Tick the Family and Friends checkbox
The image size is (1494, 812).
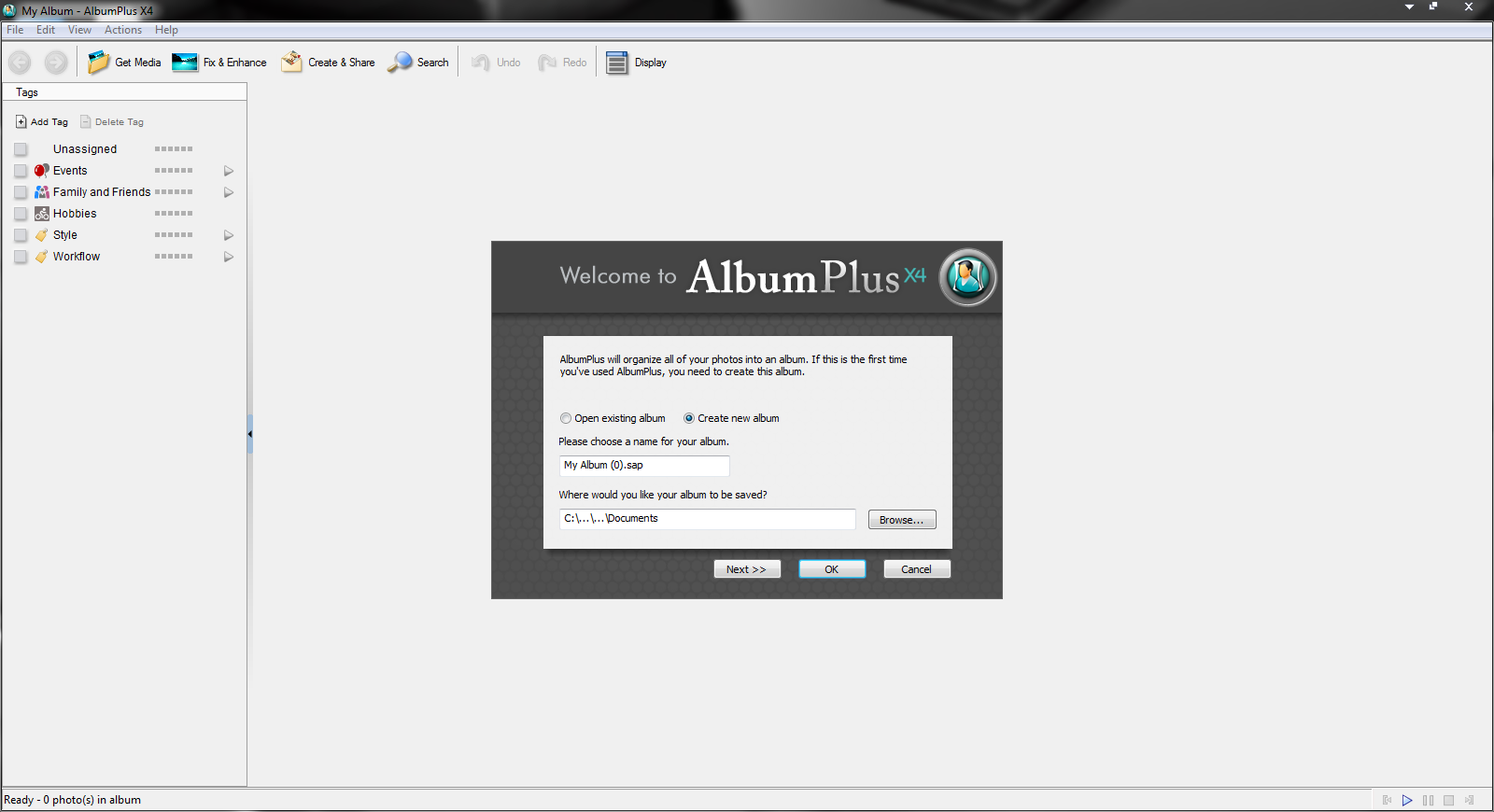click(x=21, y=192)
